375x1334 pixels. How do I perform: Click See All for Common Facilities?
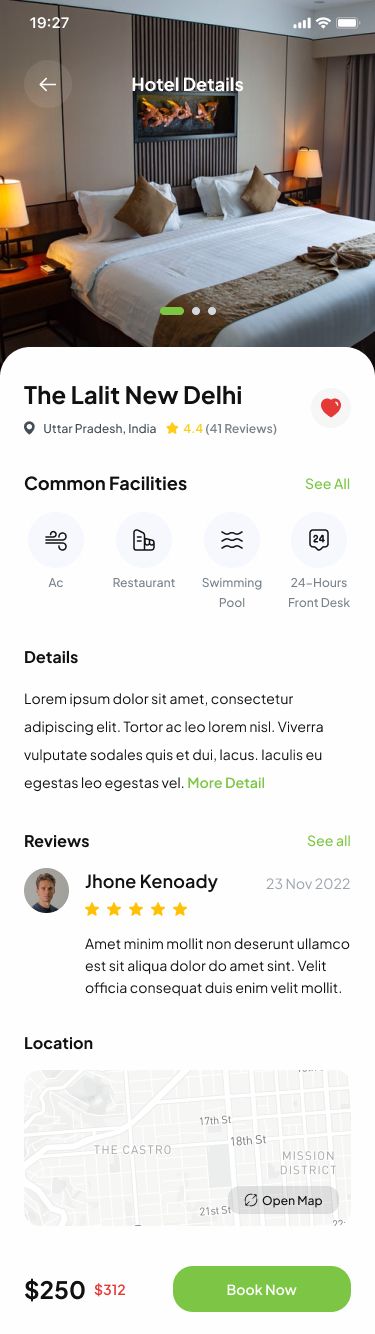327,484
